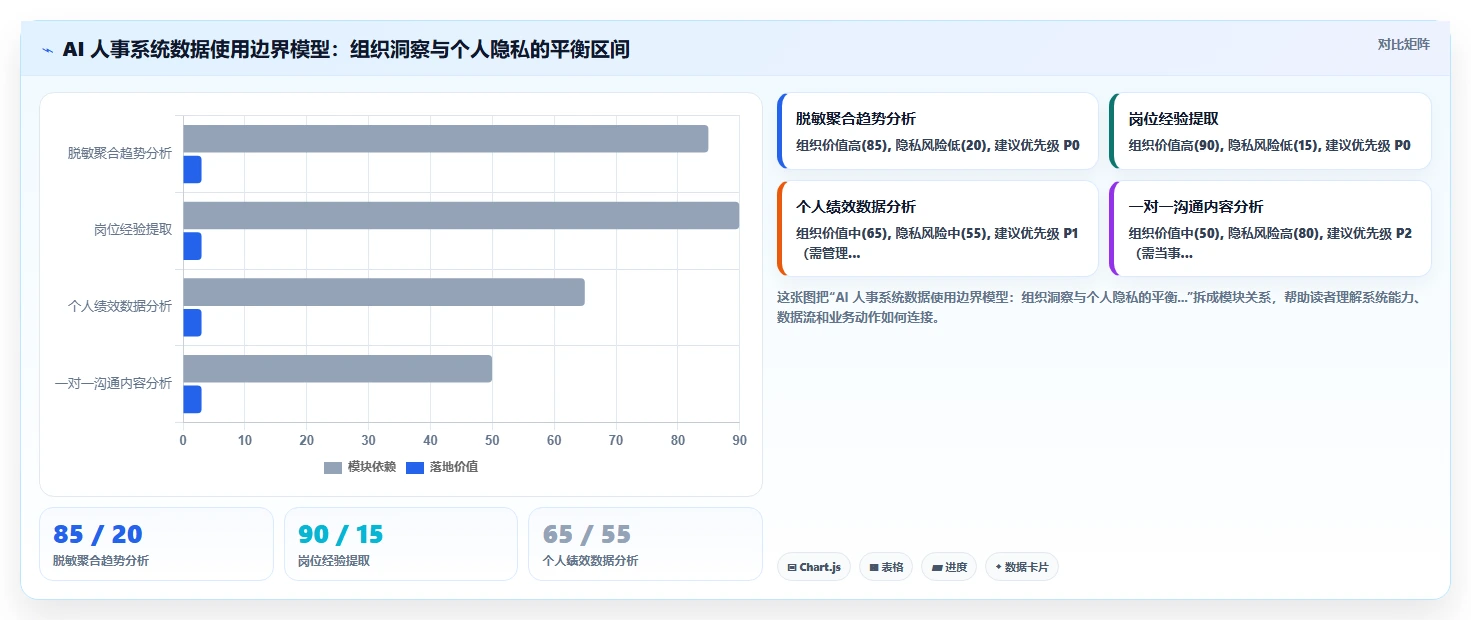1471x620 pixels.
Task: Open the 个人绩效数据分析 card
Action: point(937,228)
